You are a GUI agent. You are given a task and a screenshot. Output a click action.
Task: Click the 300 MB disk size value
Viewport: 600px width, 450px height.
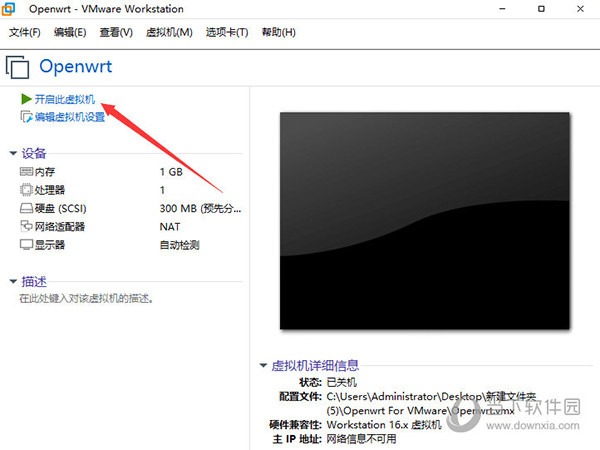200,208
